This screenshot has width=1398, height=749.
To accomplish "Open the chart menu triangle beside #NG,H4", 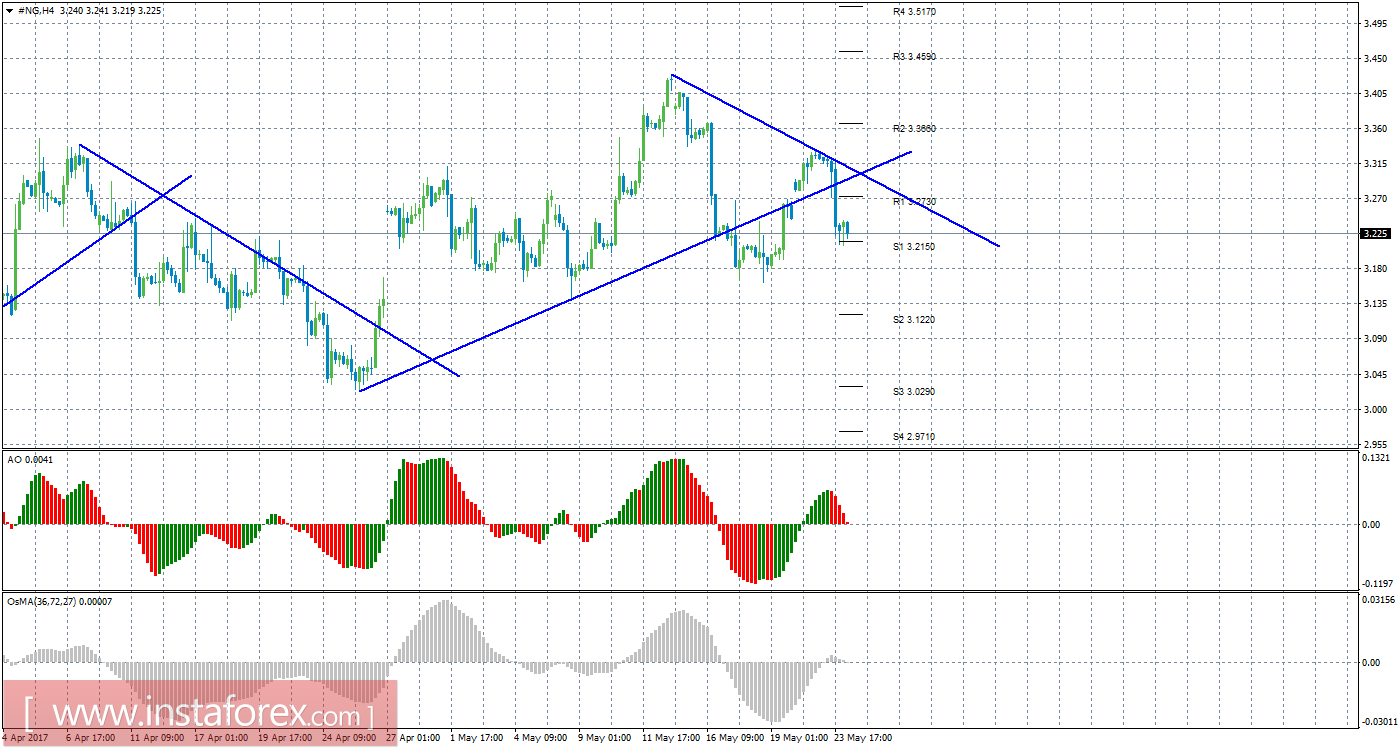I will (x=9, y=10).
